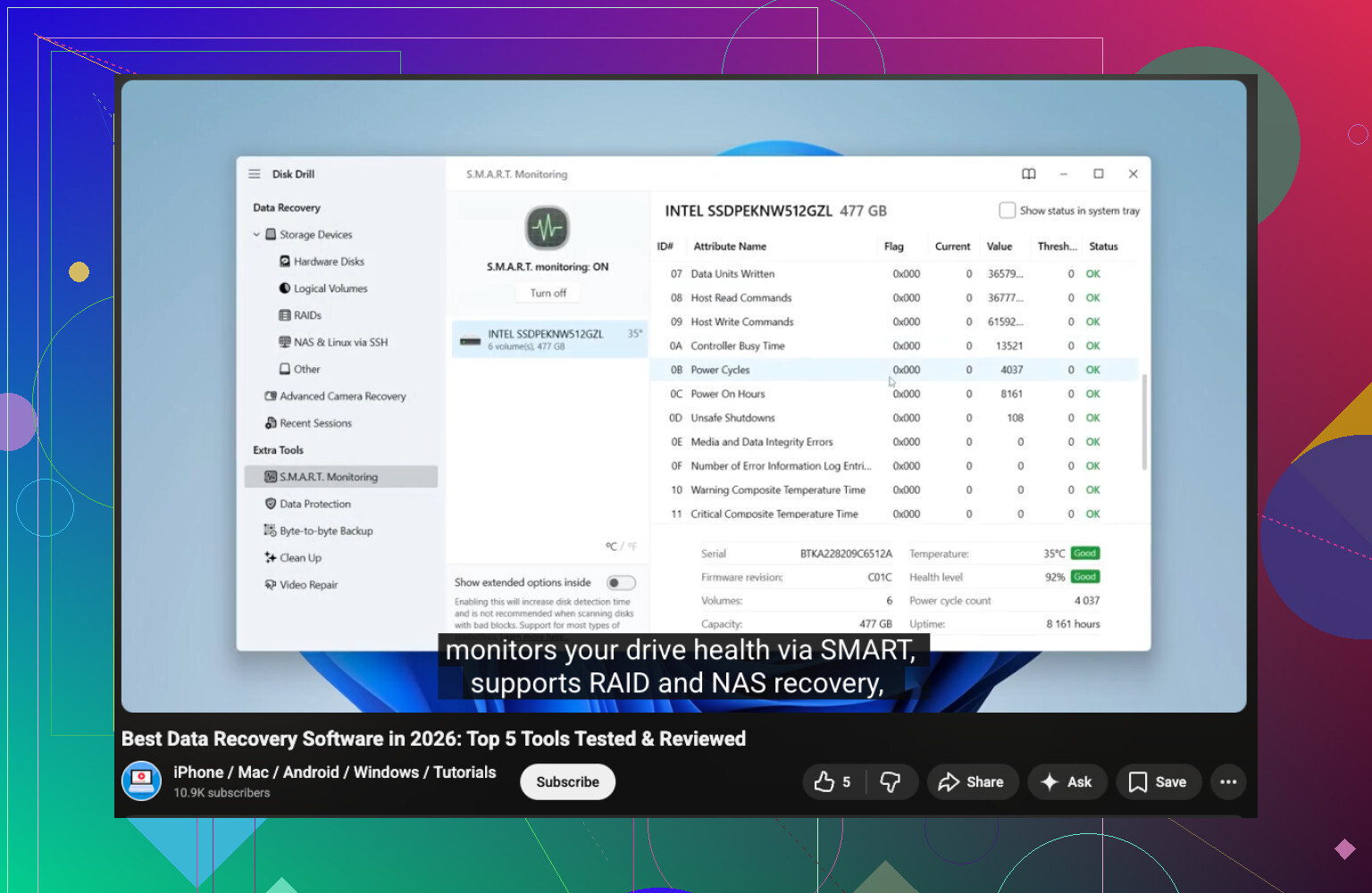Click the Hardware Disks icon
The image size is (1372, 893).
click(x=285, y=261)
